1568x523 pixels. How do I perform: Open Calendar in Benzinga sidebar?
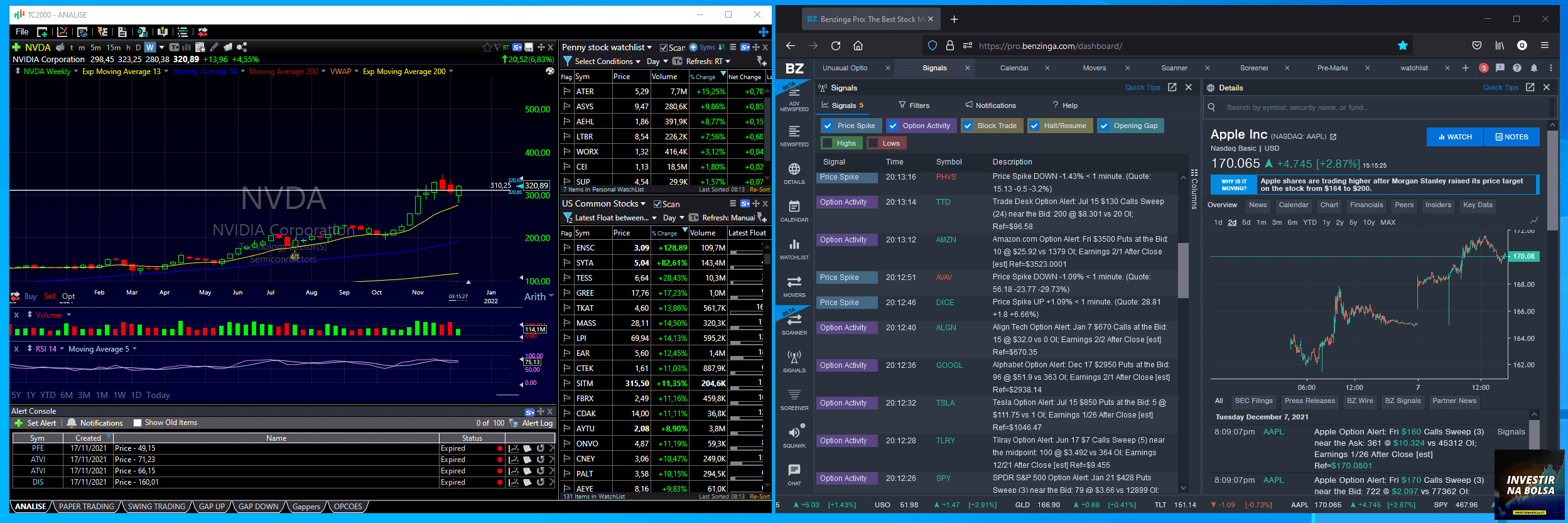pos(794,211)
